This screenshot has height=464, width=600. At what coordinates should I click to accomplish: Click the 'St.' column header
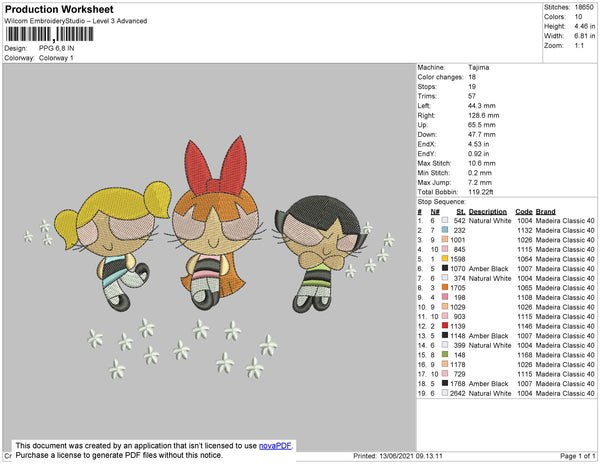(461, 212)
